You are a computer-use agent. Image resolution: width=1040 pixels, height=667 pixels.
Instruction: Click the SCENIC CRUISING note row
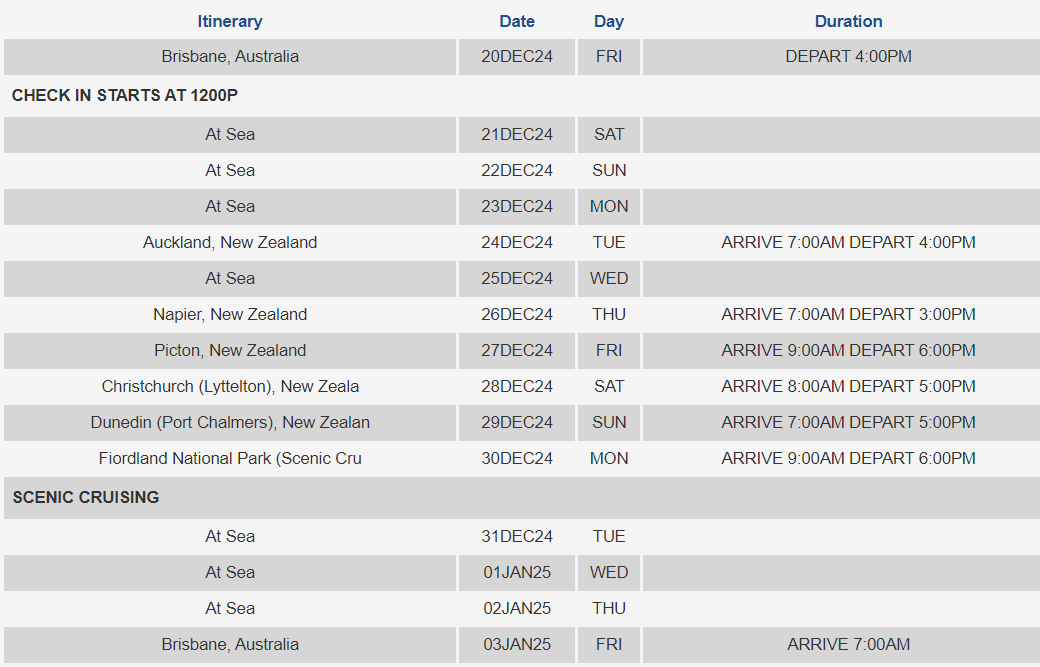[522, 497]
